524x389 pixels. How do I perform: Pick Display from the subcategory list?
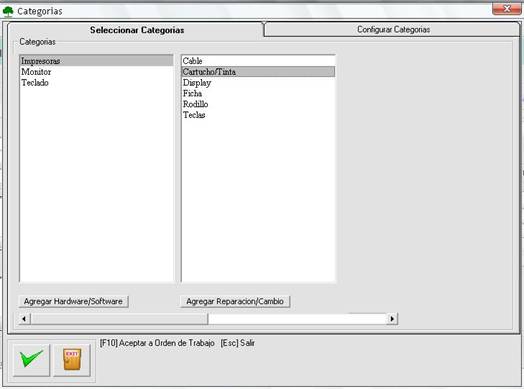(258, 83)
